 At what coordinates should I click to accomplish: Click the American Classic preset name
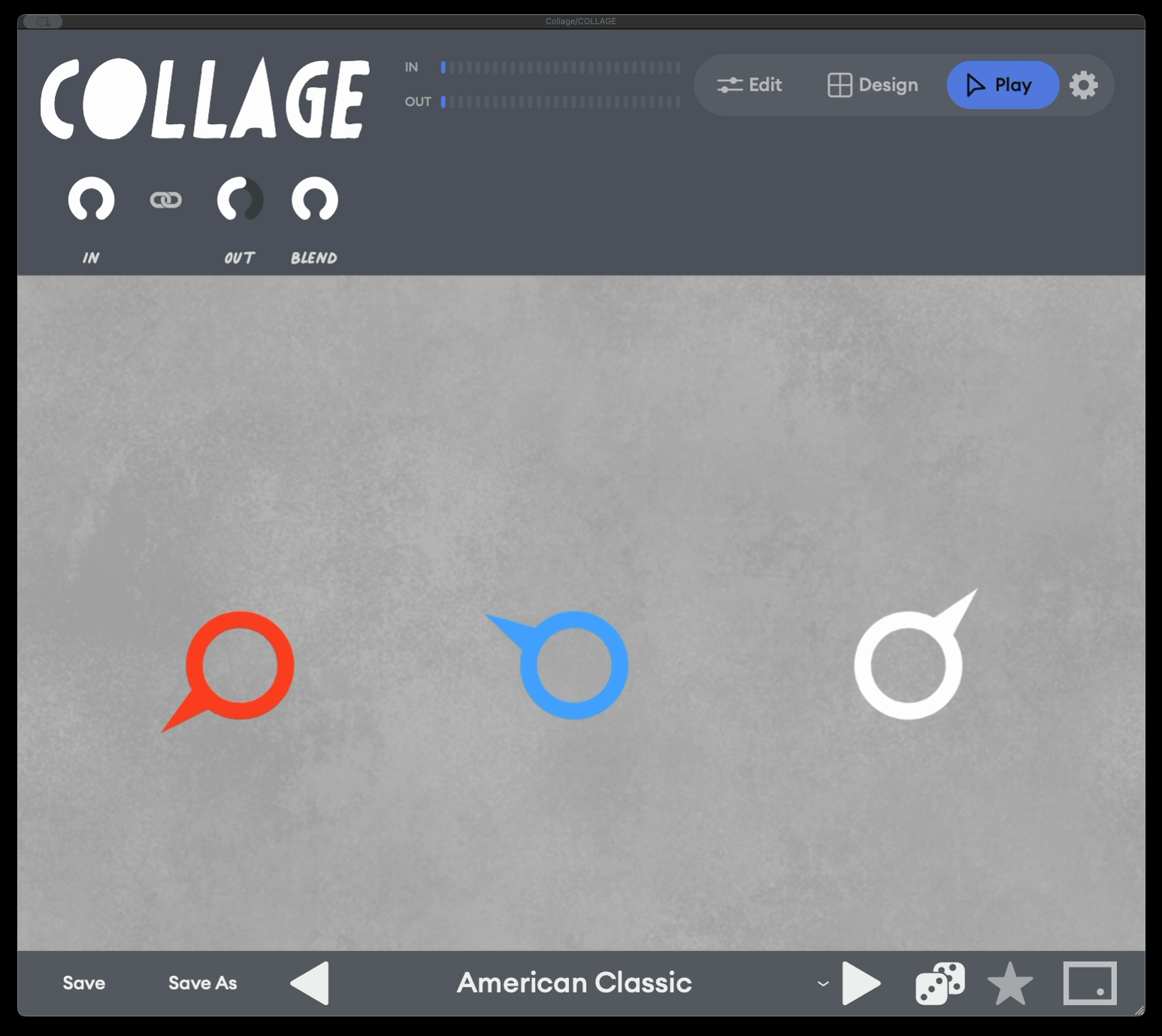[x=574, y=983]
